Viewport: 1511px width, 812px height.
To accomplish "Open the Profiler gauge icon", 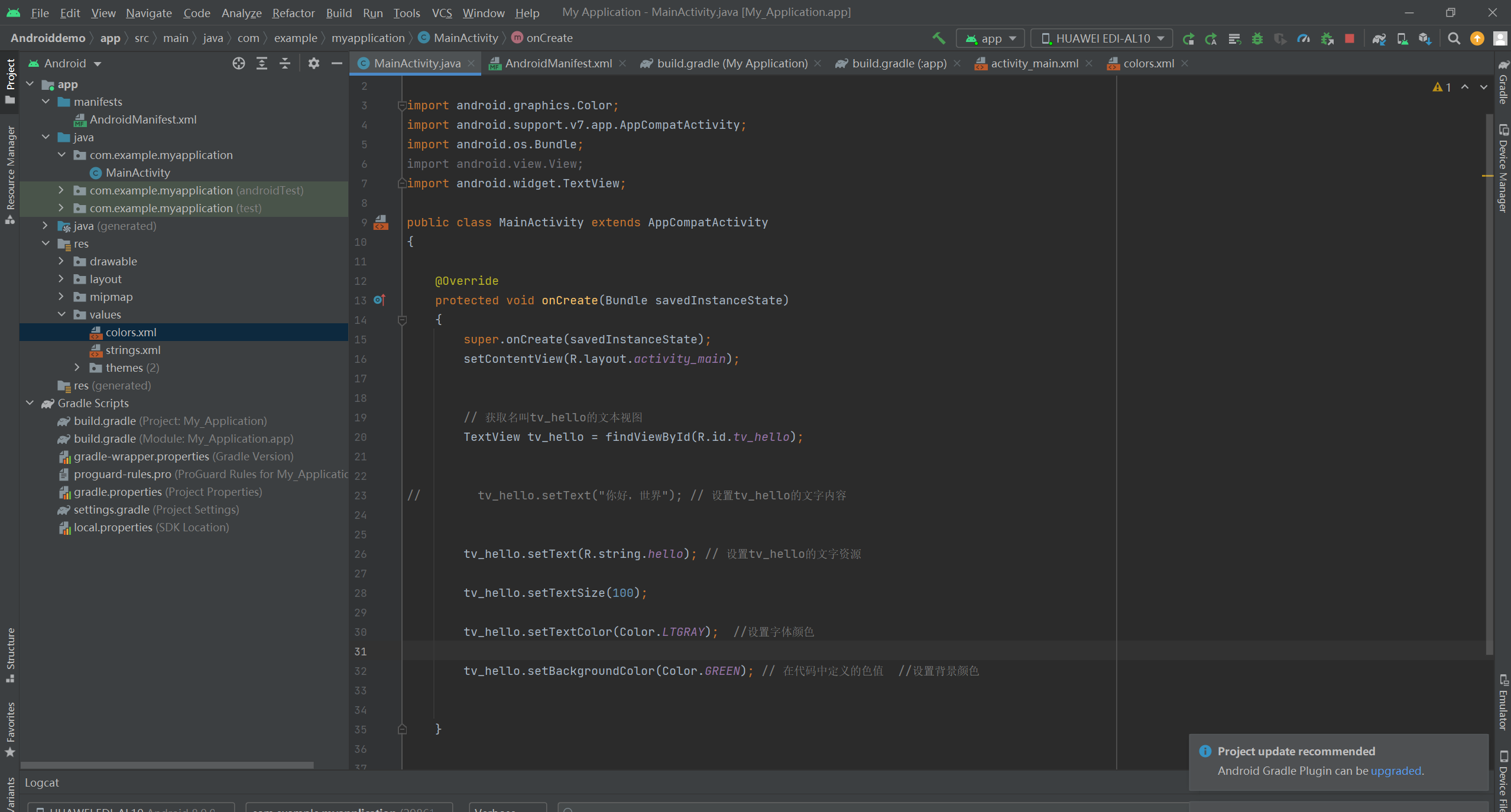I will (1304, 38).
